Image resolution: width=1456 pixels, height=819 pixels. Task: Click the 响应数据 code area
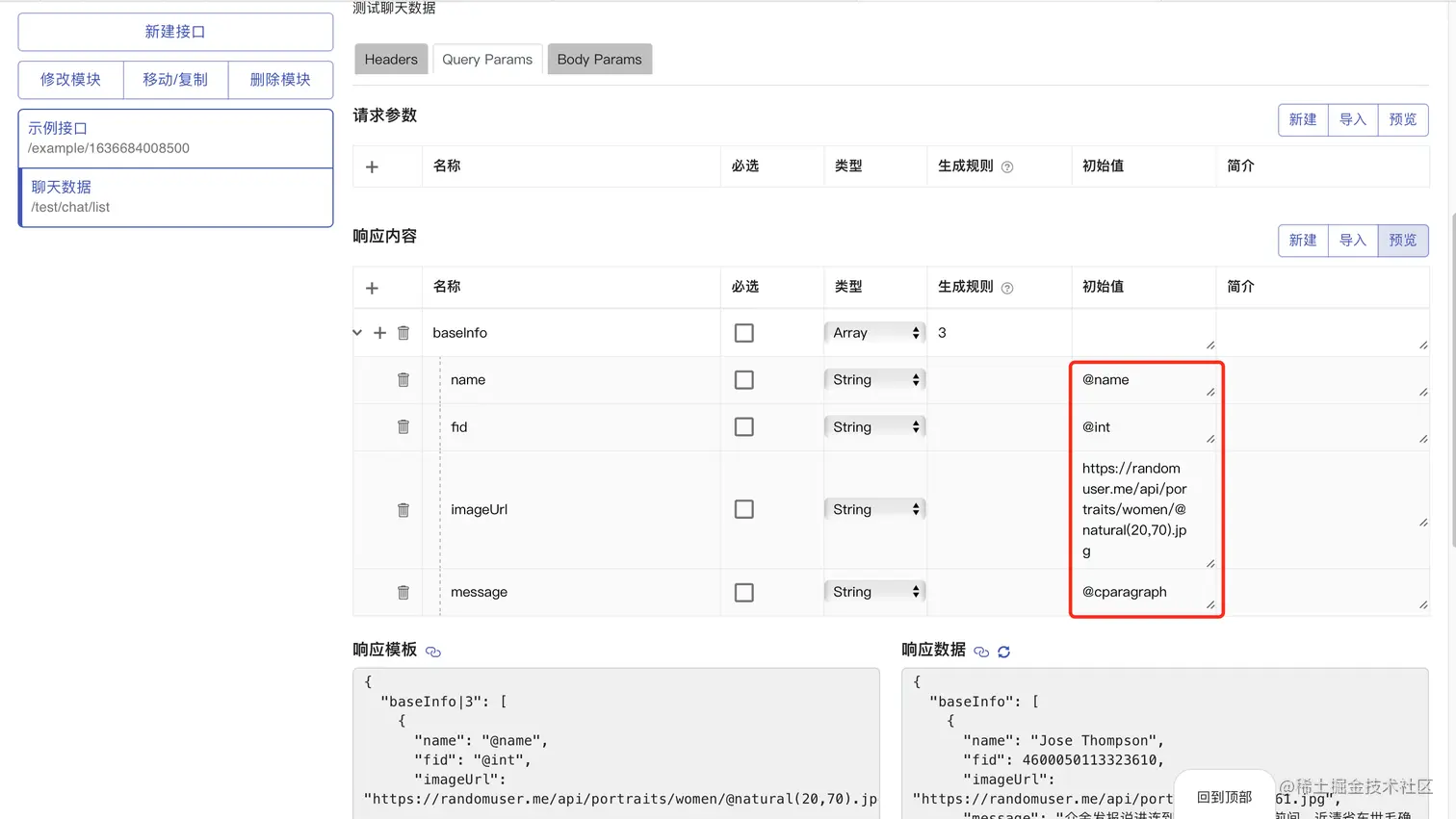point(1165,743)
